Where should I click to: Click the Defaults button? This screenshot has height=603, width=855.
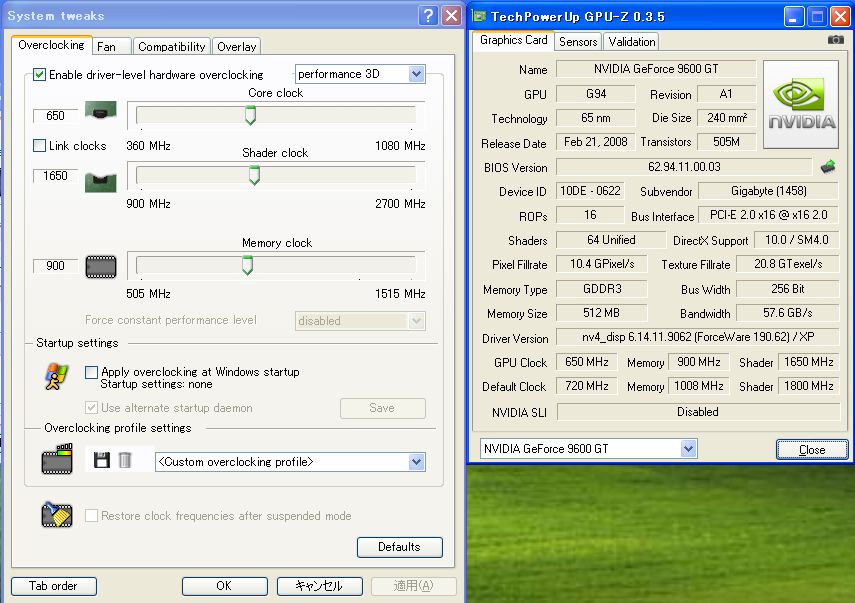coord(400,547)
